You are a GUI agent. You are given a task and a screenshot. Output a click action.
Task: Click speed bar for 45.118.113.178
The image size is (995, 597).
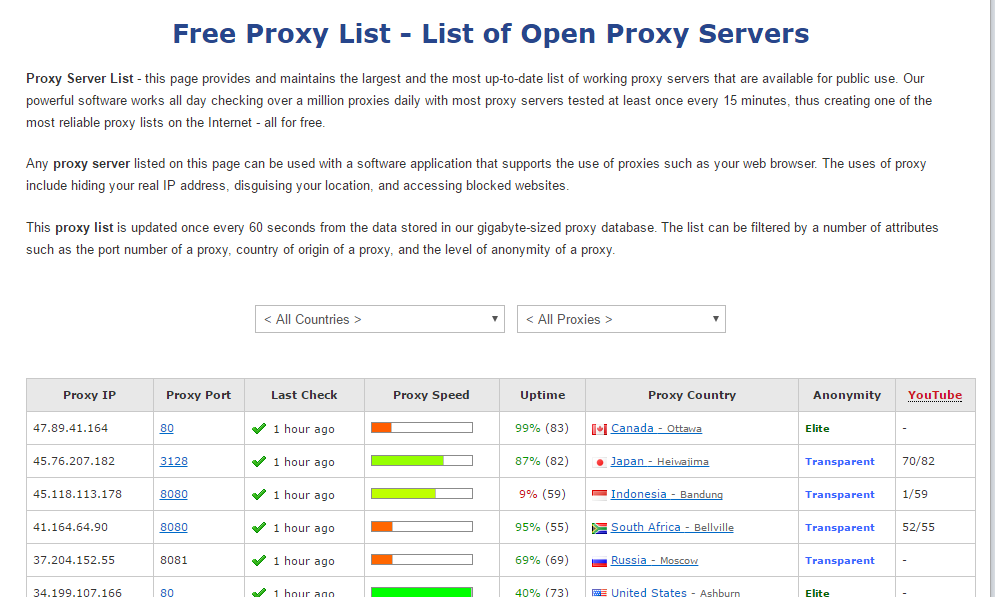pyautogui.click(x=422, y=494)
